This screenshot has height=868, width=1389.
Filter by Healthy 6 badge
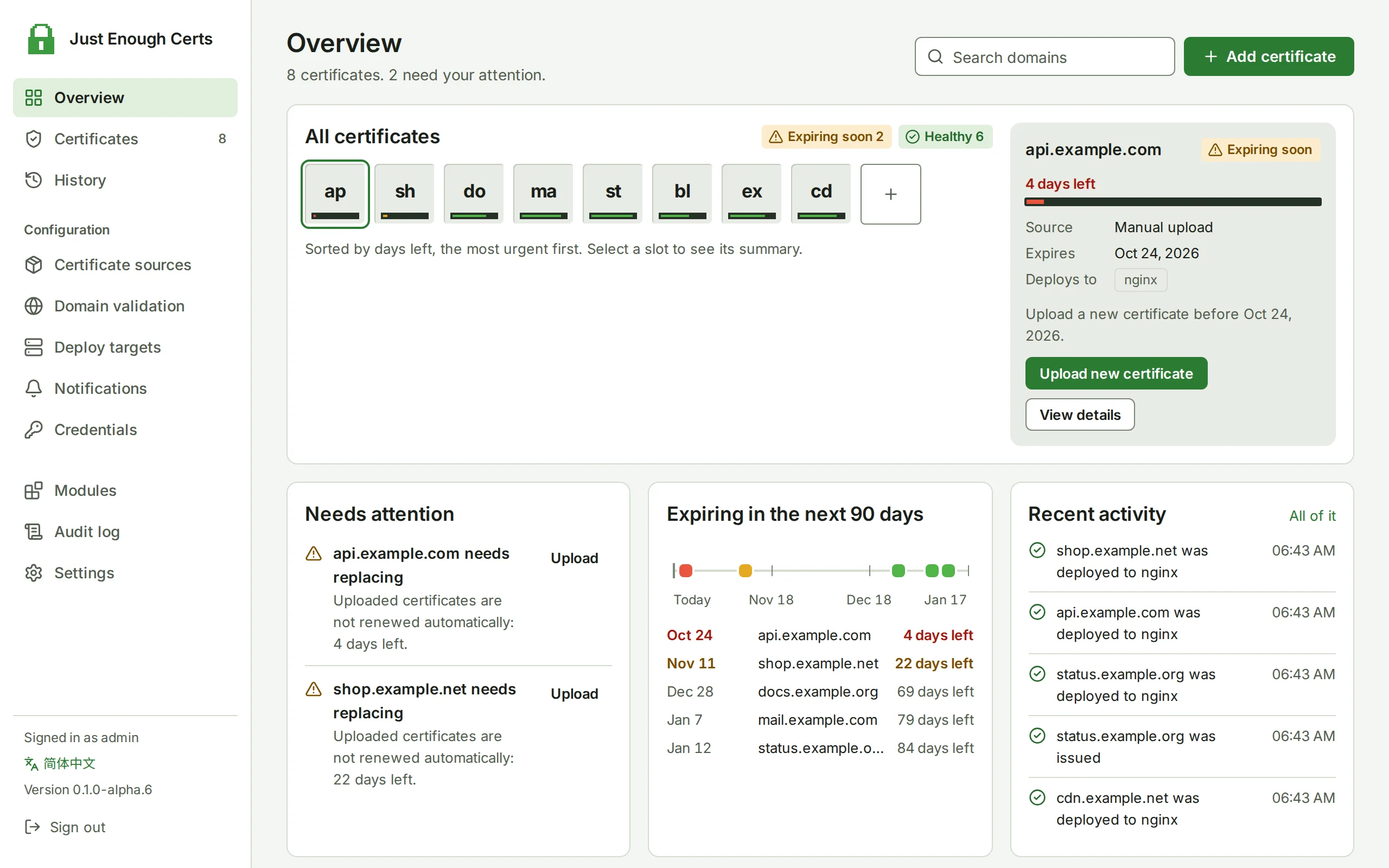tap(945, 137)
